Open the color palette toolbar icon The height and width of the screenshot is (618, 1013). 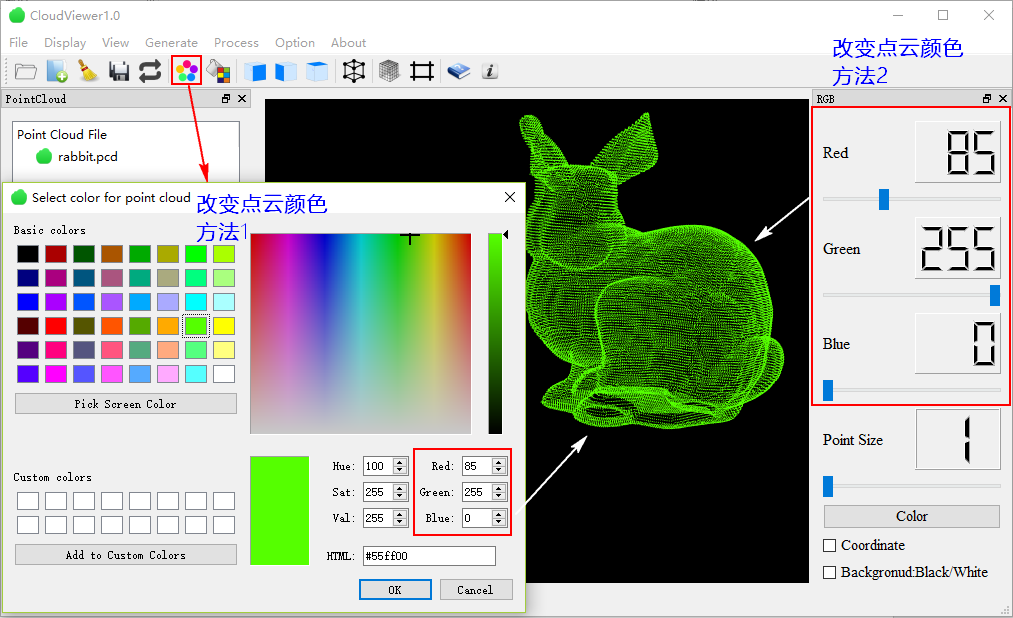[x=220, y=70]
